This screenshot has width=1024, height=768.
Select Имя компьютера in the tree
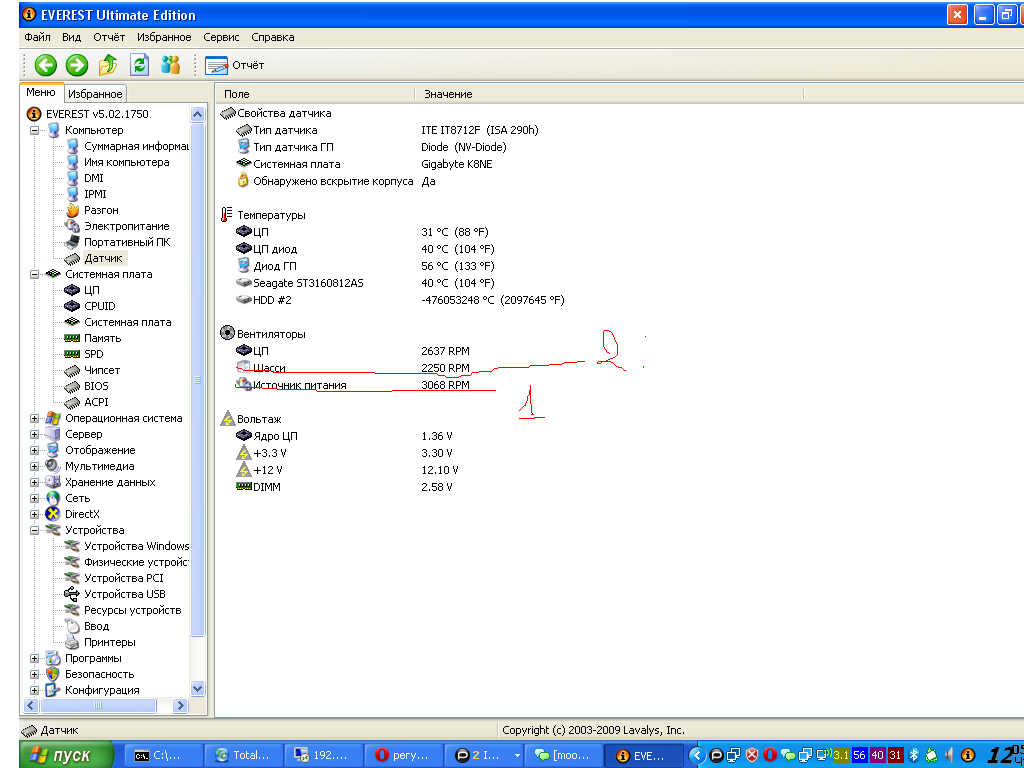[x=126, y=162]
